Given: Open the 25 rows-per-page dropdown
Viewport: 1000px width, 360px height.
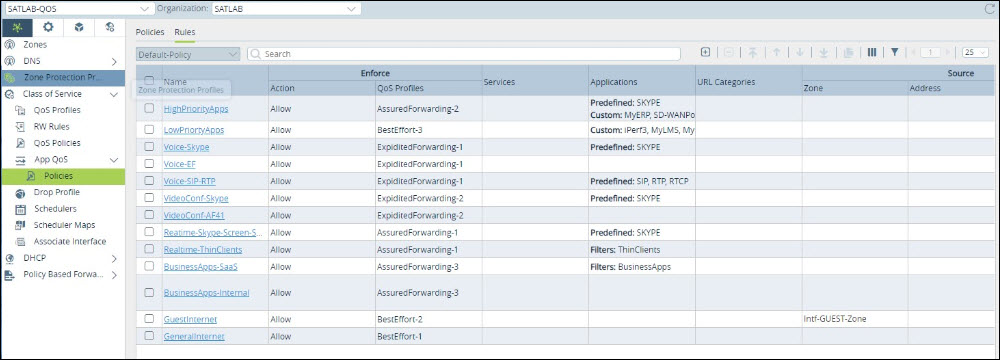Looking at the screenshot, I should 976,53.
